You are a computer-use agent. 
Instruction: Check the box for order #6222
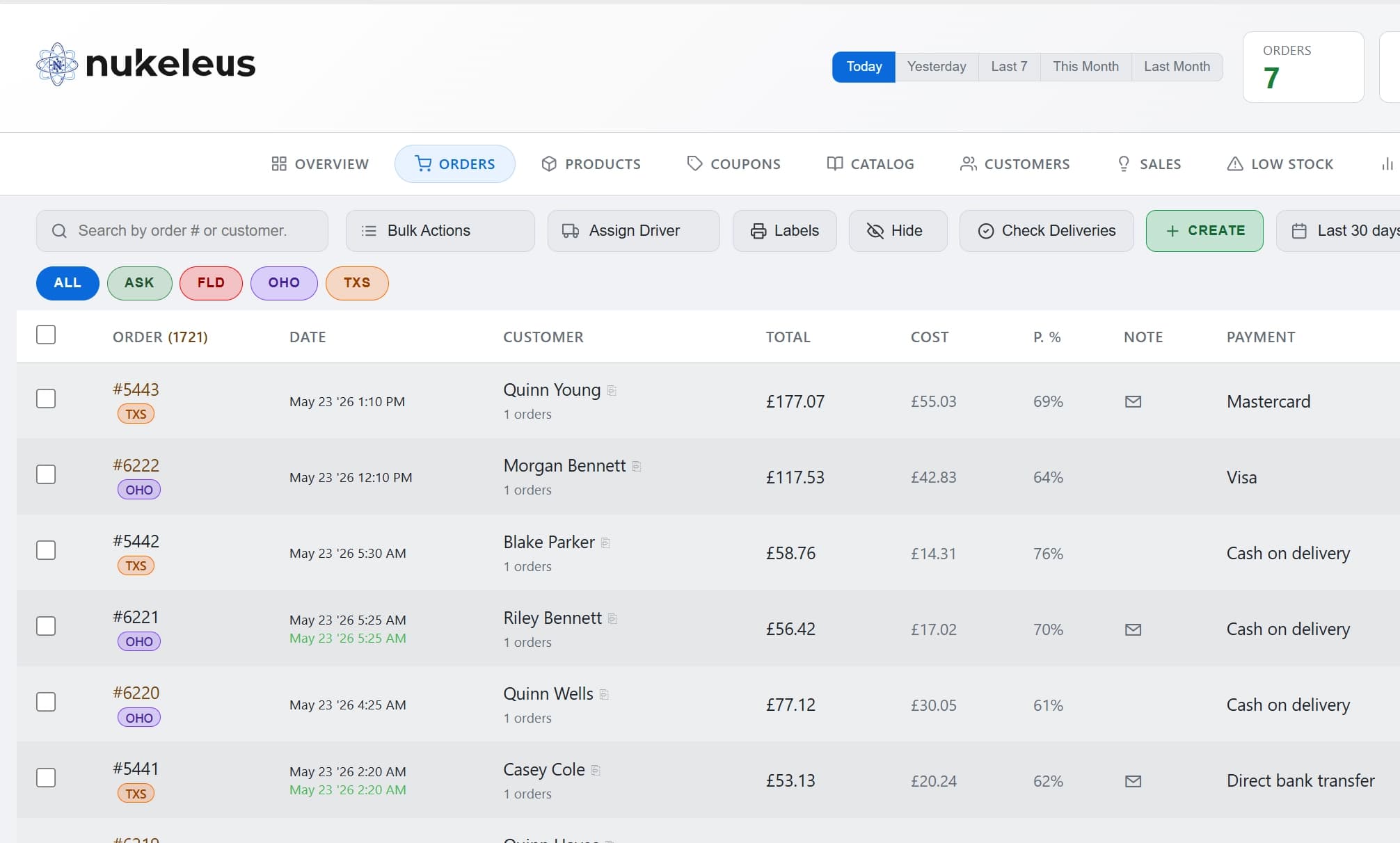click(x=46, y=474)
